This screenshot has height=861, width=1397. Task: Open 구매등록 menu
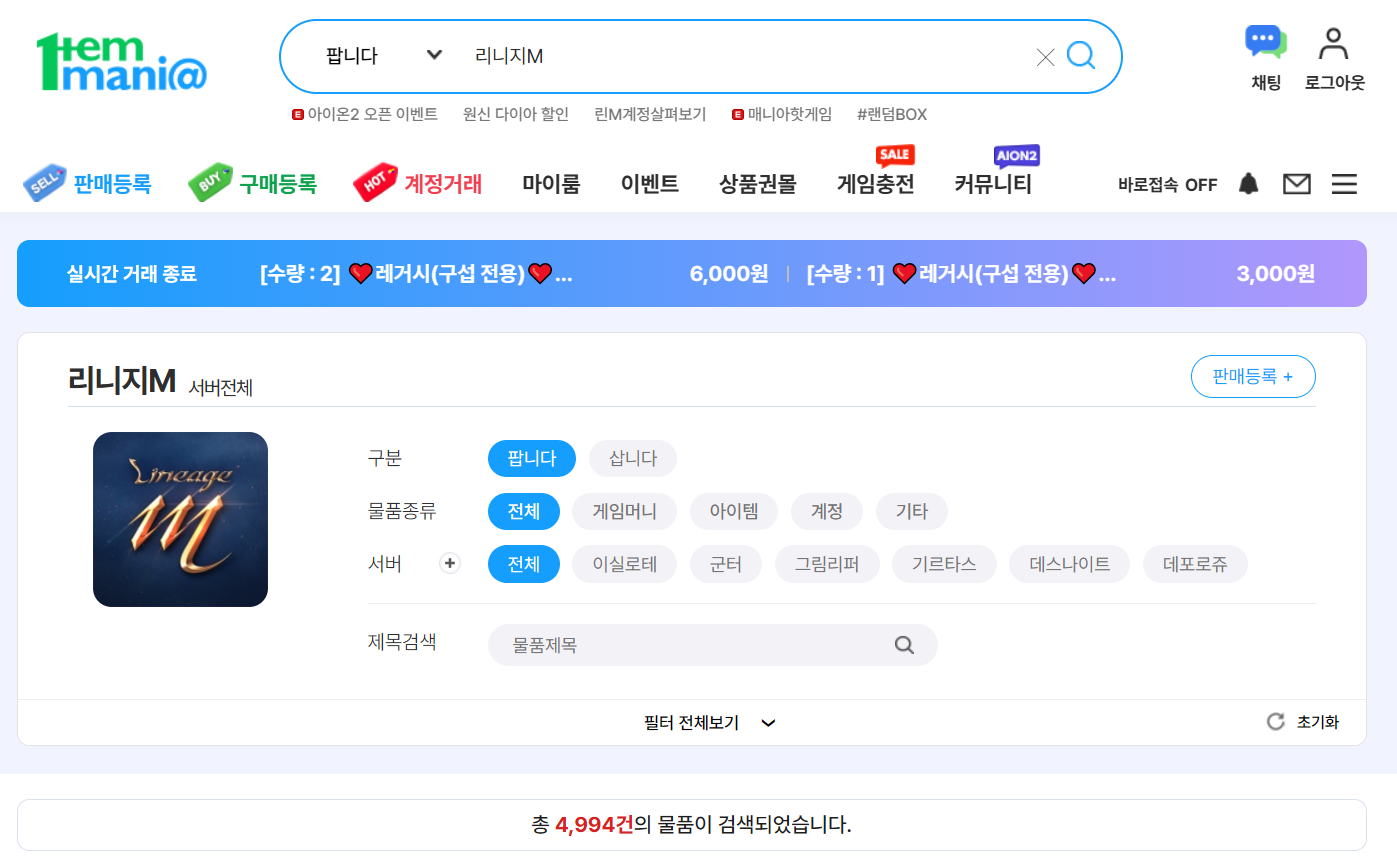click(252, 184)
